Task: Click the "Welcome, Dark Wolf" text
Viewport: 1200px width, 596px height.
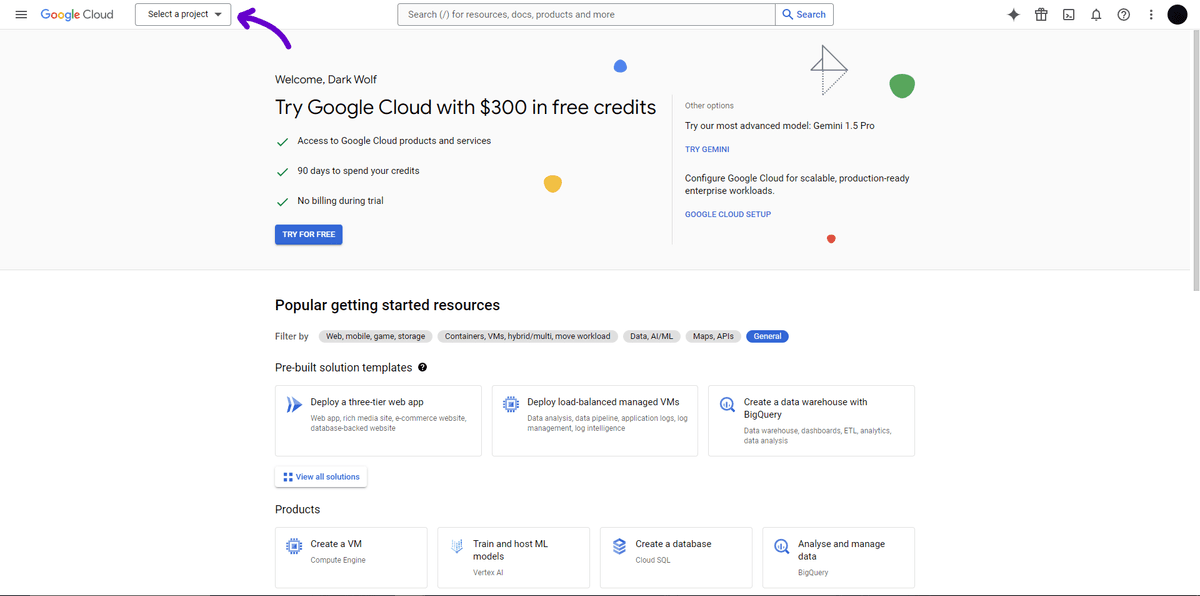Action: [x=326, y=80]
